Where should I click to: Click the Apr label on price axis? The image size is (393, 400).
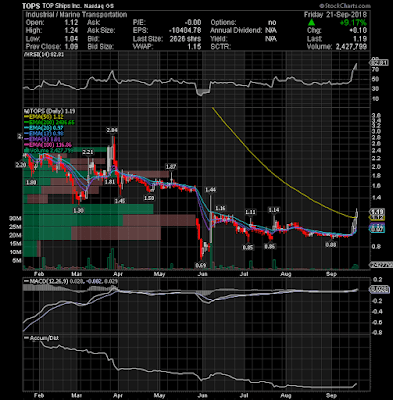118,274
